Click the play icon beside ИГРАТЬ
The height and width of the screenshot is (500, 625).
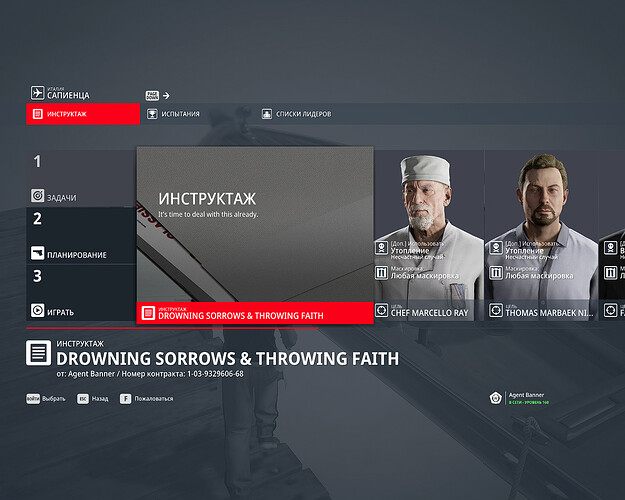pos(37,310)
